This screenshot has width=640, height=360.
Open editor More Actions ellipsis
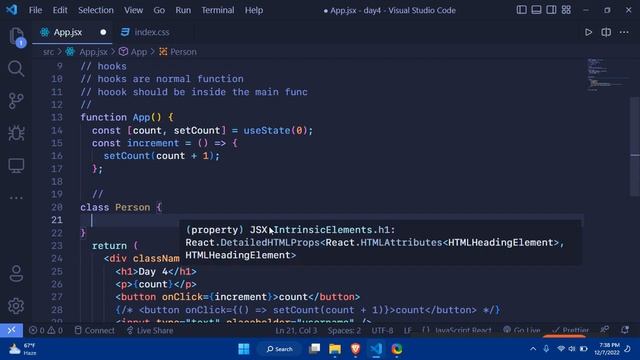[x=624, y=32]
